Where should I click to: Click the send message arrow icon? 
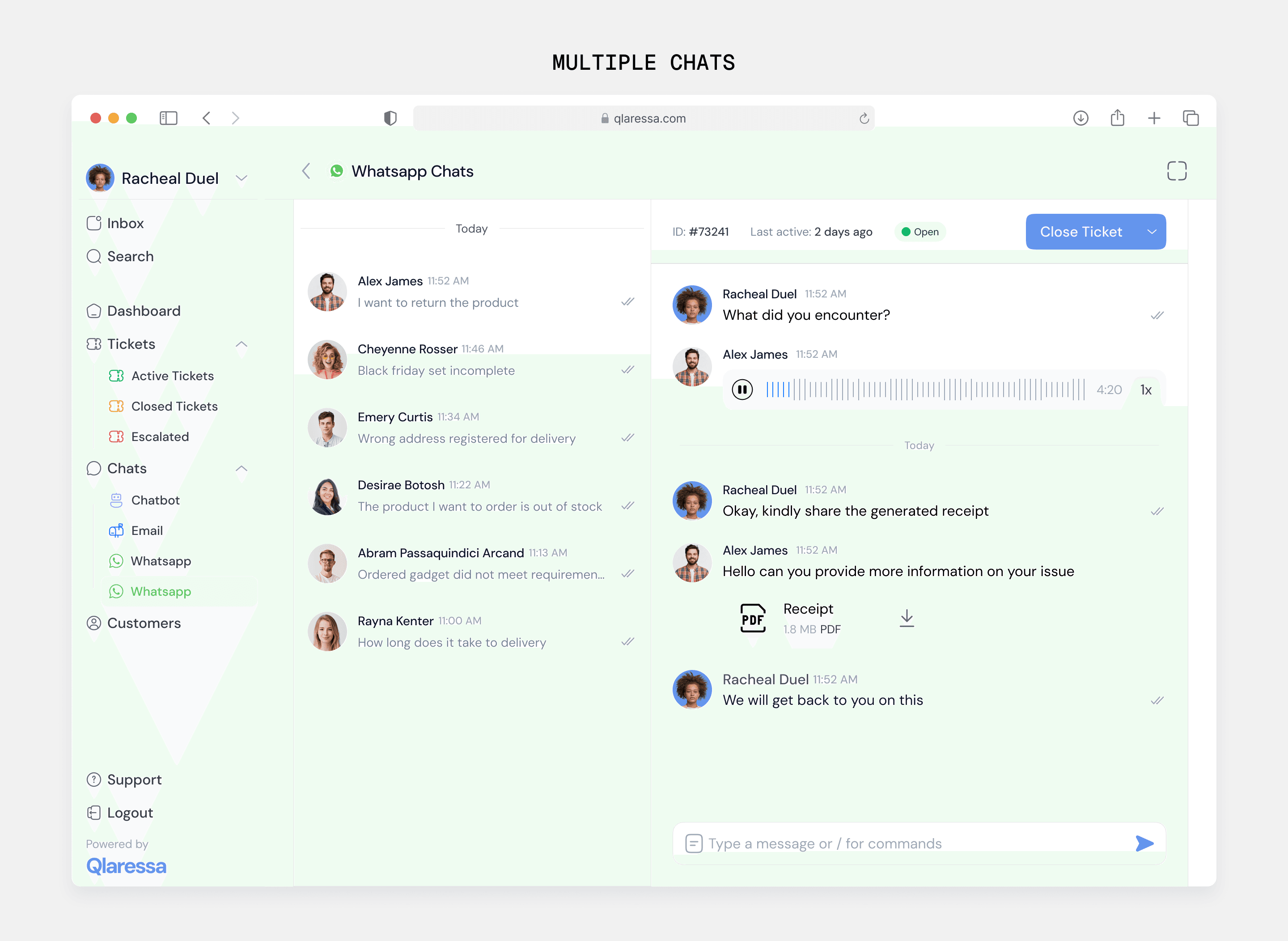[x=1144, y=843]
